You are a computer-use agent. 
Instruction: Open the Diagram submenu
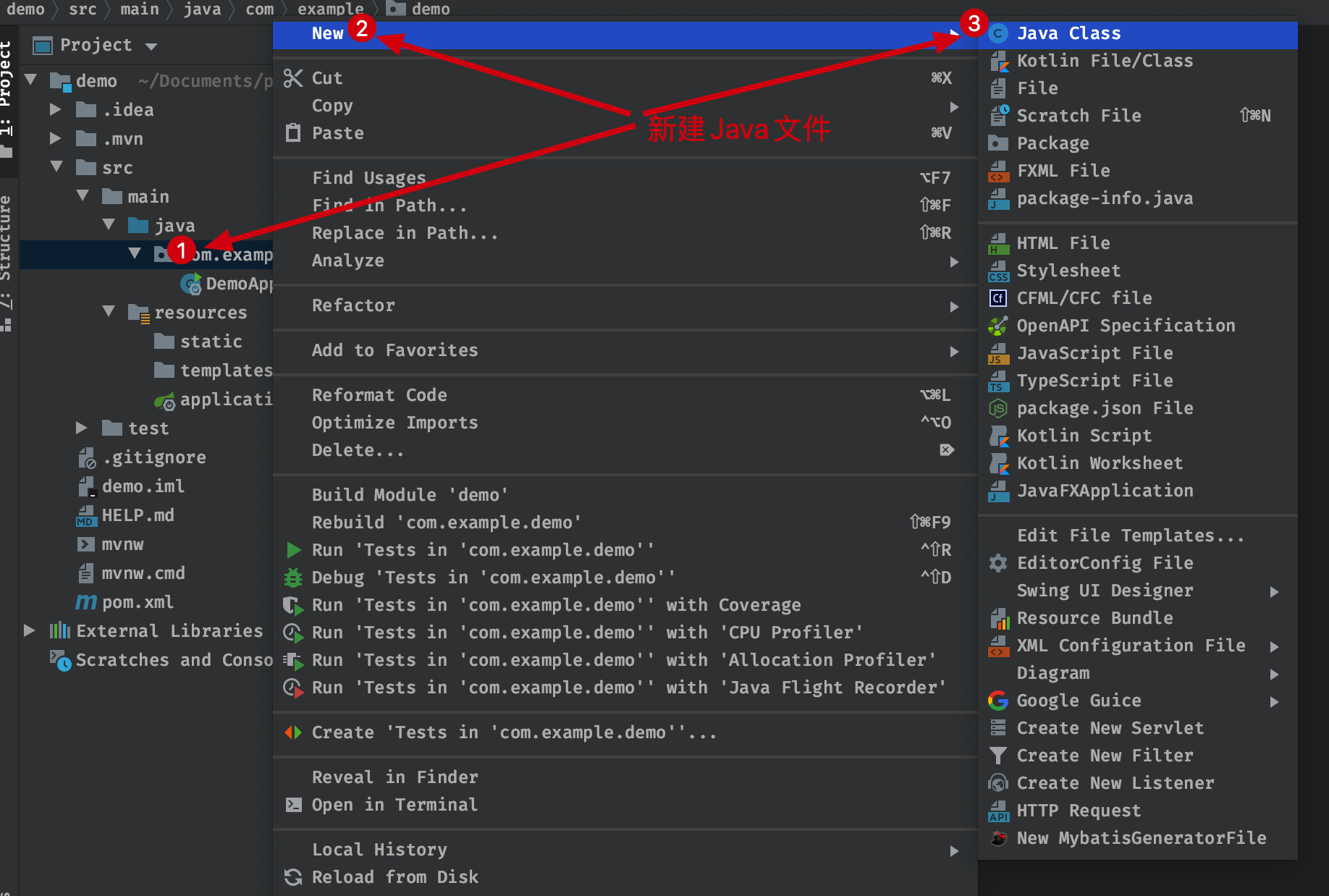pyautogui.click(x=1138, y=673)
